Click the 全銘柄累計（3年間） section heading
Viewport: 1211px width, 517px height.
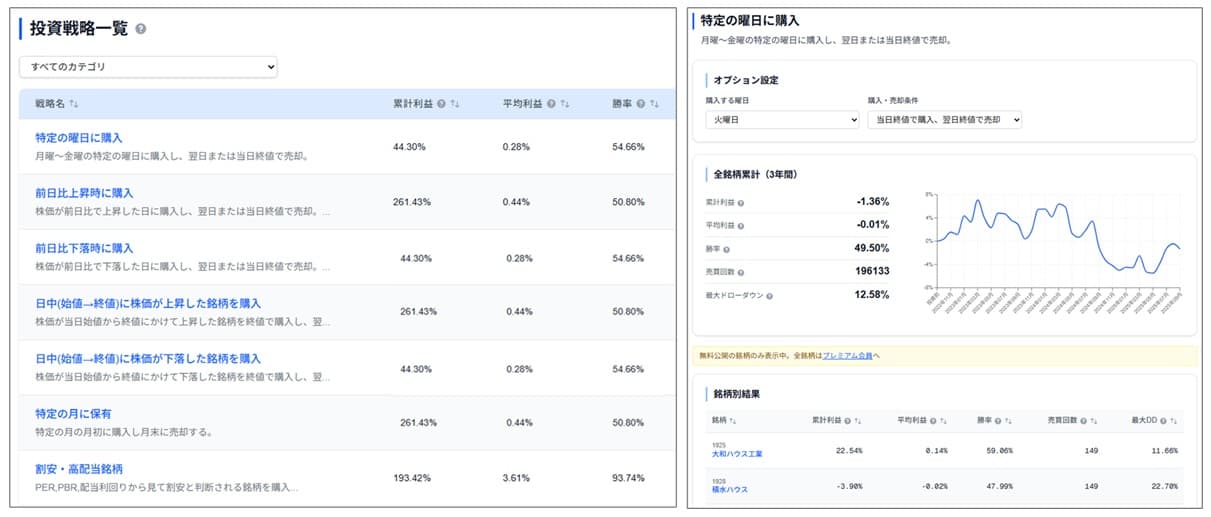pos(755,174)
